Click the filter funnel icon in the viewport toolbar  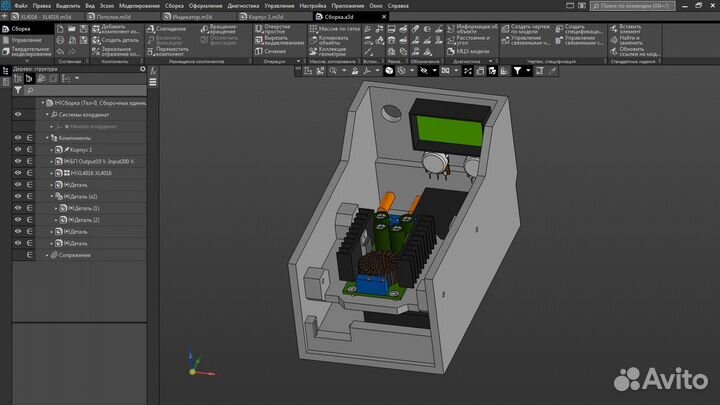pyautogui.click(x=518, y=71)
